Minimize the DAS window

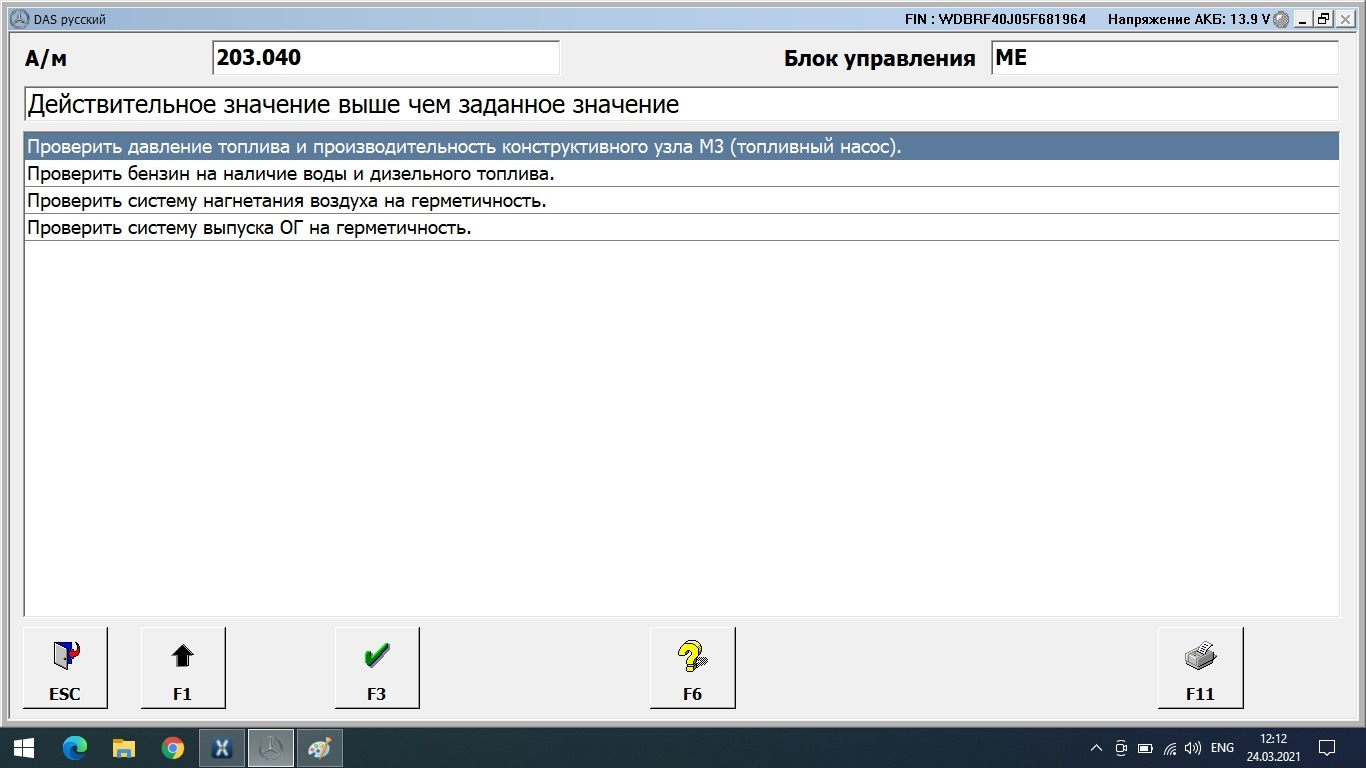point(1303,19)
